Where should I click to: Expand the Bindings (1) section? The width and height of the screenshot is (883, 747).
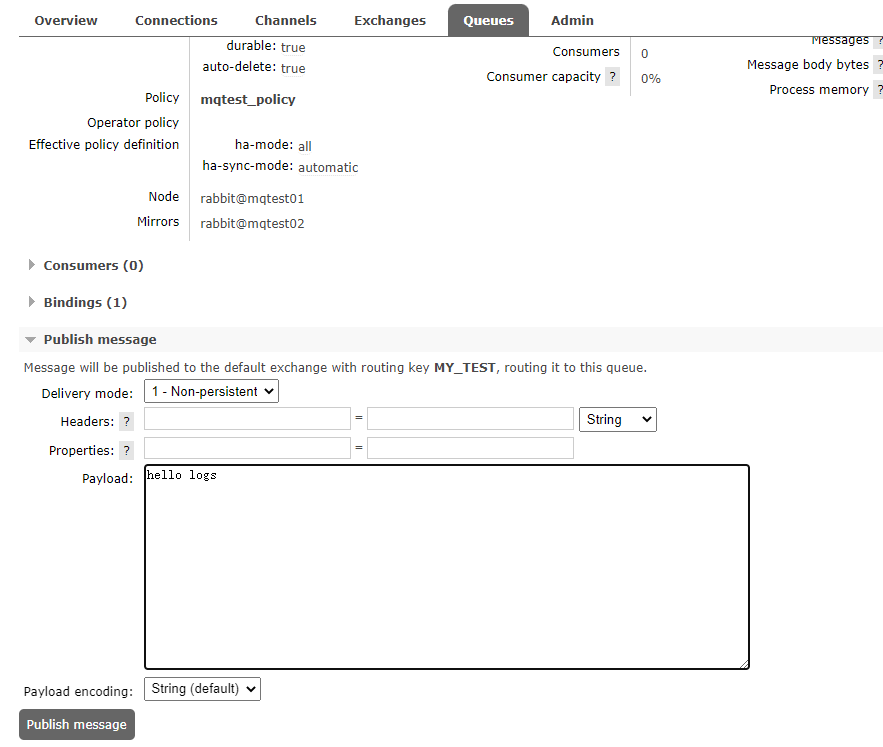coord(85,303)
